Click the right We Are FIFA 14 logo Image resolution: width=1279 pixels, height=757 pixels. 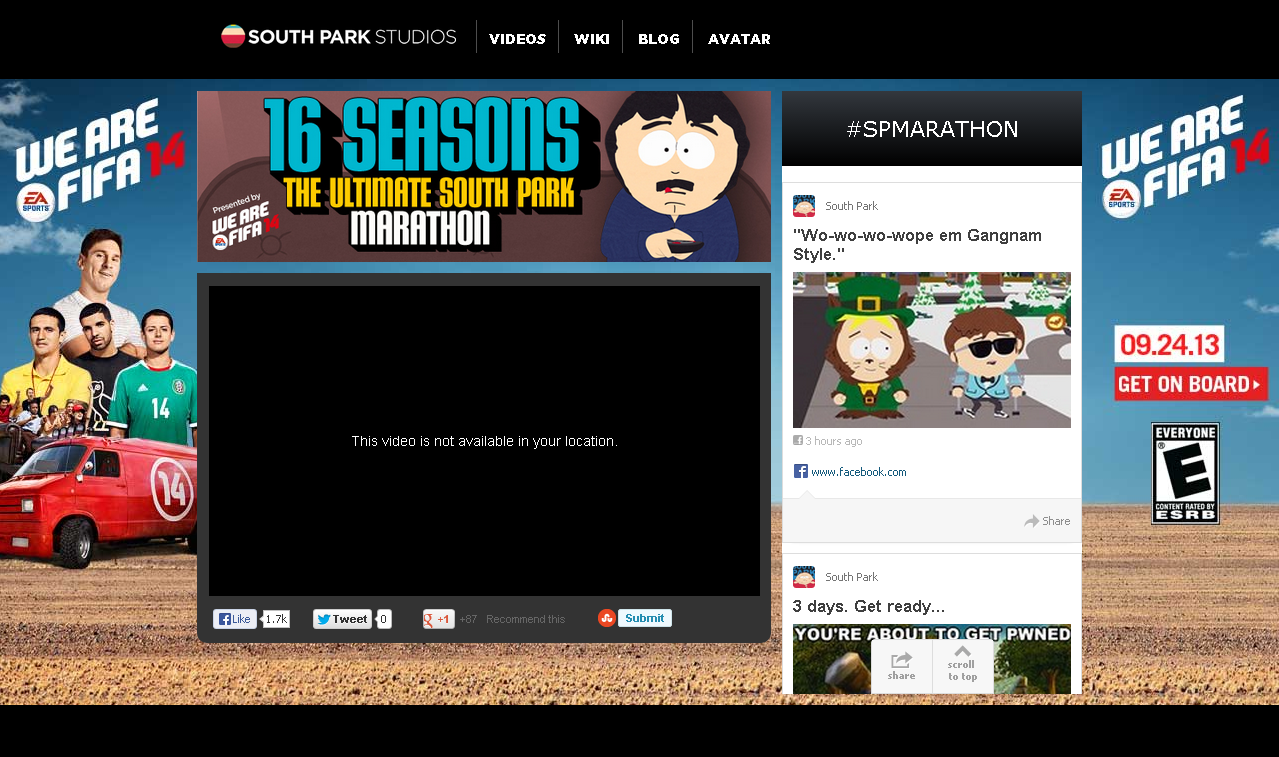tap(1185, 158)
